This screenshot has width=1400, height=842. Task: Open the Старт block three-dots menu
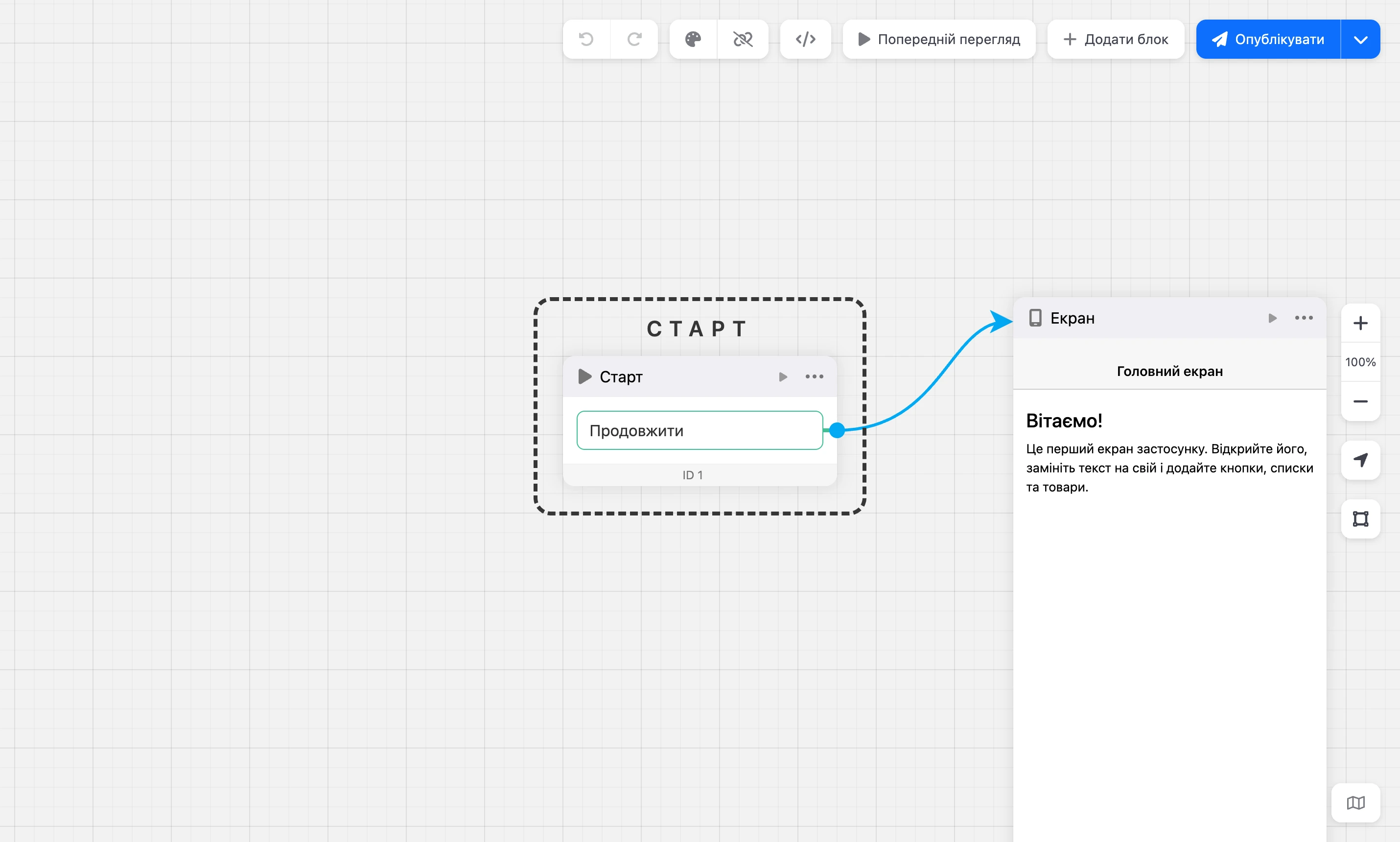coord(814,377)
